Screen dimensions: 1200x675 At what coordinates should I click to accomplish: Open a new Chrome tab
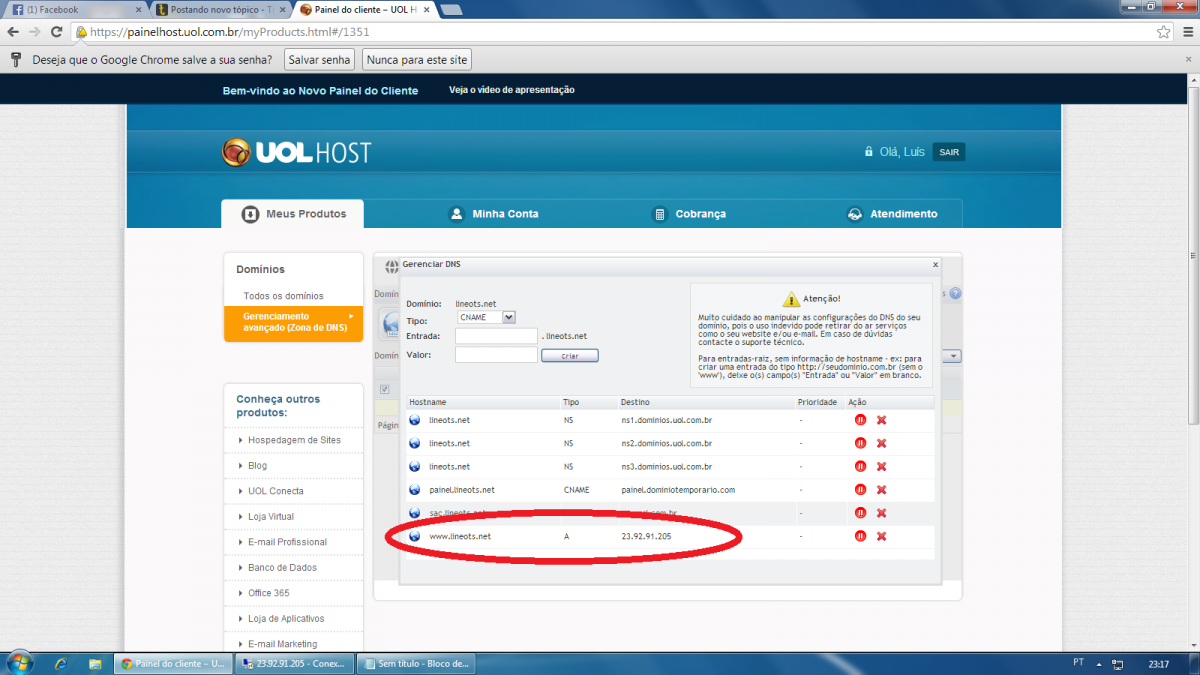point(451,10)
